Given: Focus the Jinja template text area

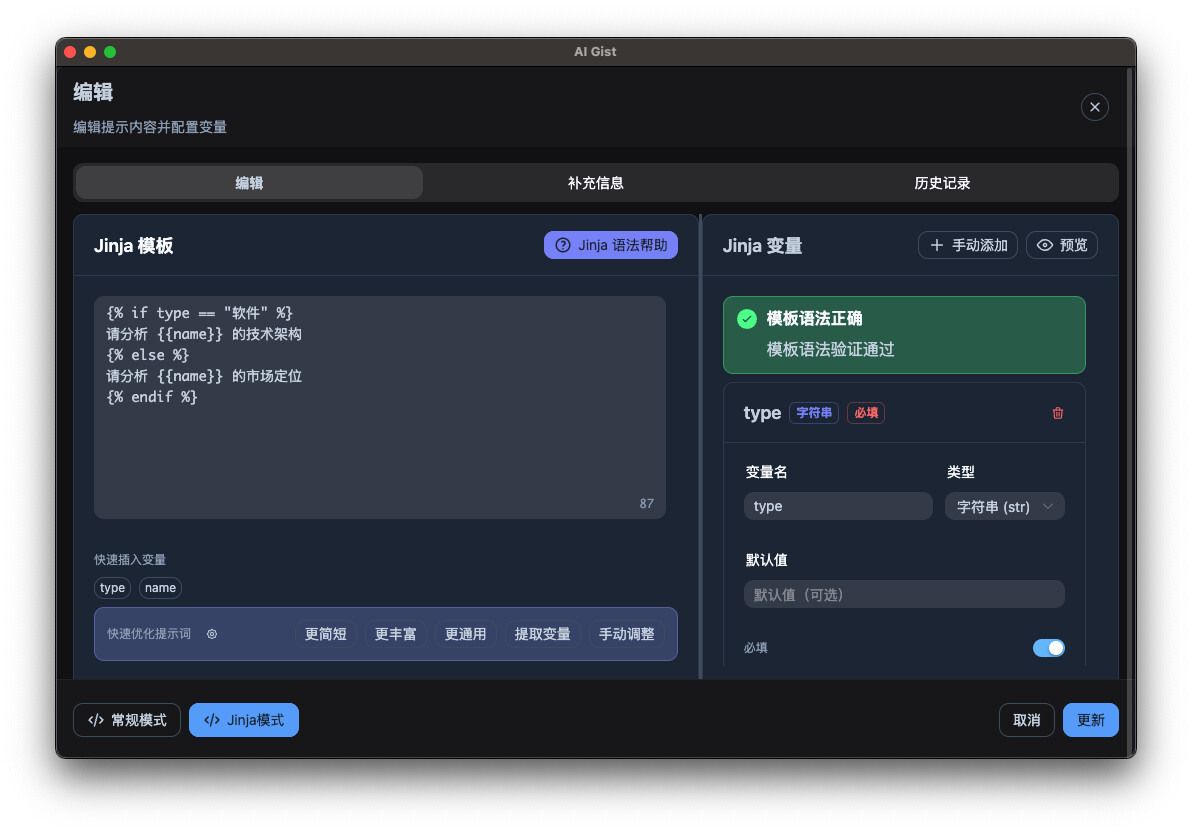Looking at the screenshot, I should [379, 408].
